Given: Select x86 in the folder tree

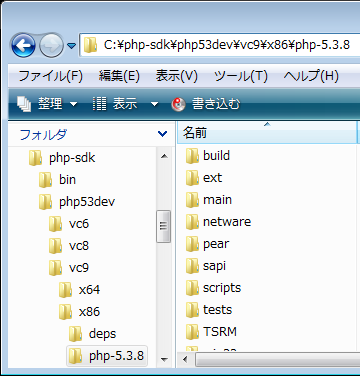Looking at the screenshot, I should coord(89,312).
